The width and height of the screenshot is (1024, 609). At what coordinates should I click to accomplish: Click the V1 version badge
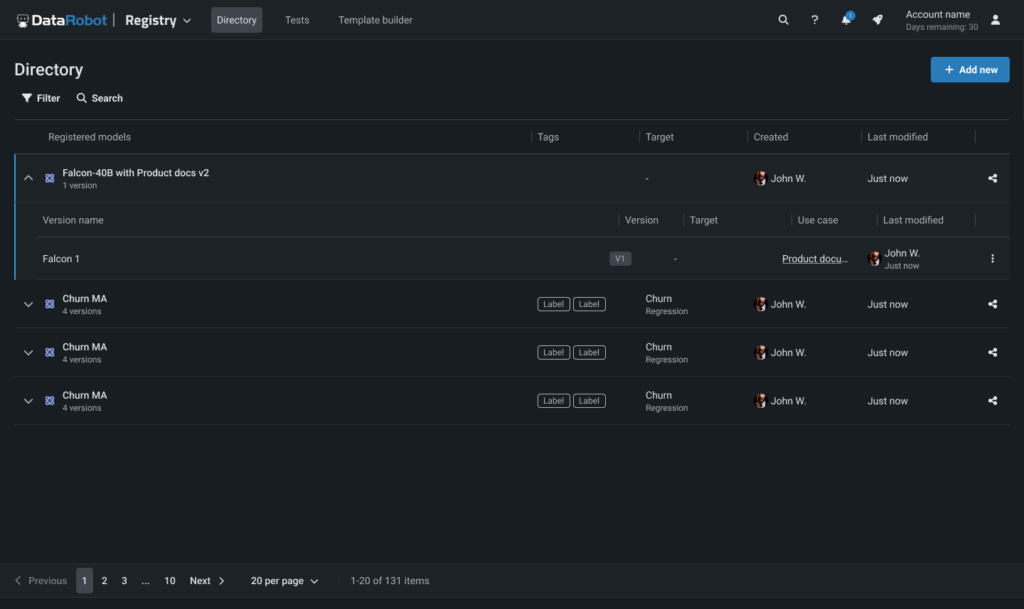[x=620, y=258]
